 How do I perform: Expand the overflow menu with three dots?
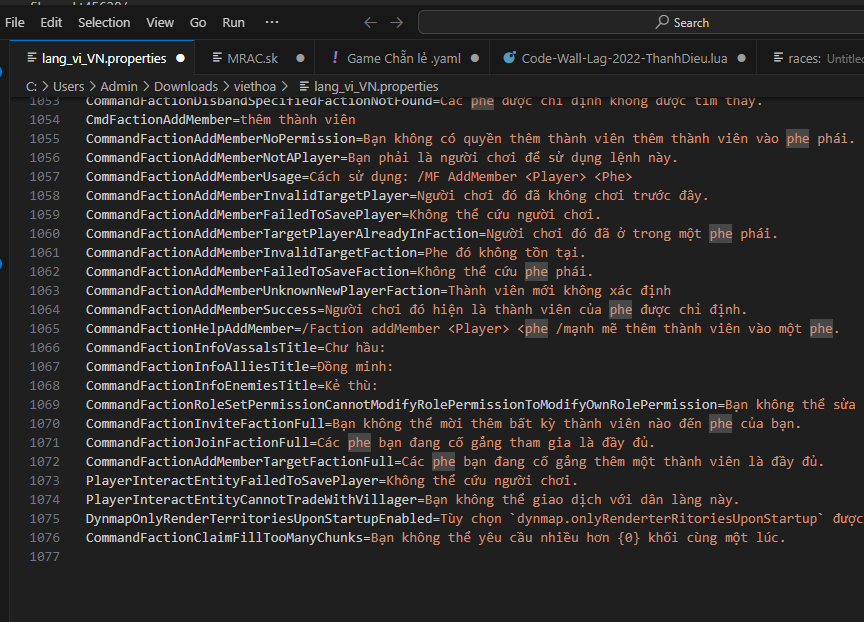pyautogui.click(x=272, y=22)
